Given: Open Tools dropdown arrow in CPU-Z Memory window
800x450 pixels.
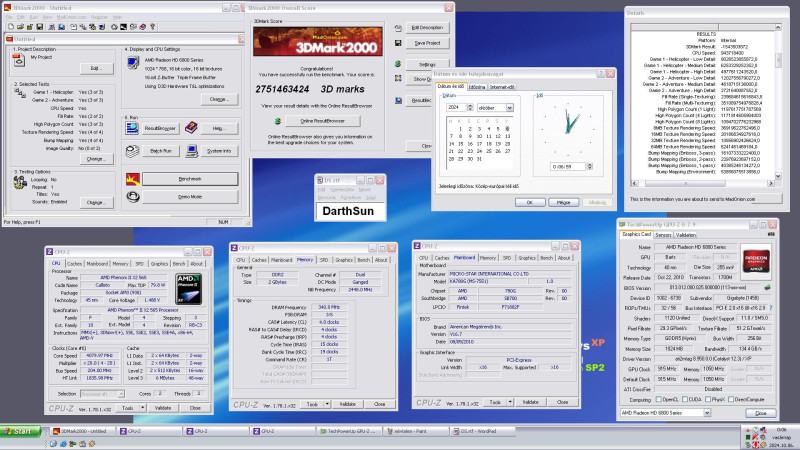Looking at the screenshot, I should (x=327, y=404).
